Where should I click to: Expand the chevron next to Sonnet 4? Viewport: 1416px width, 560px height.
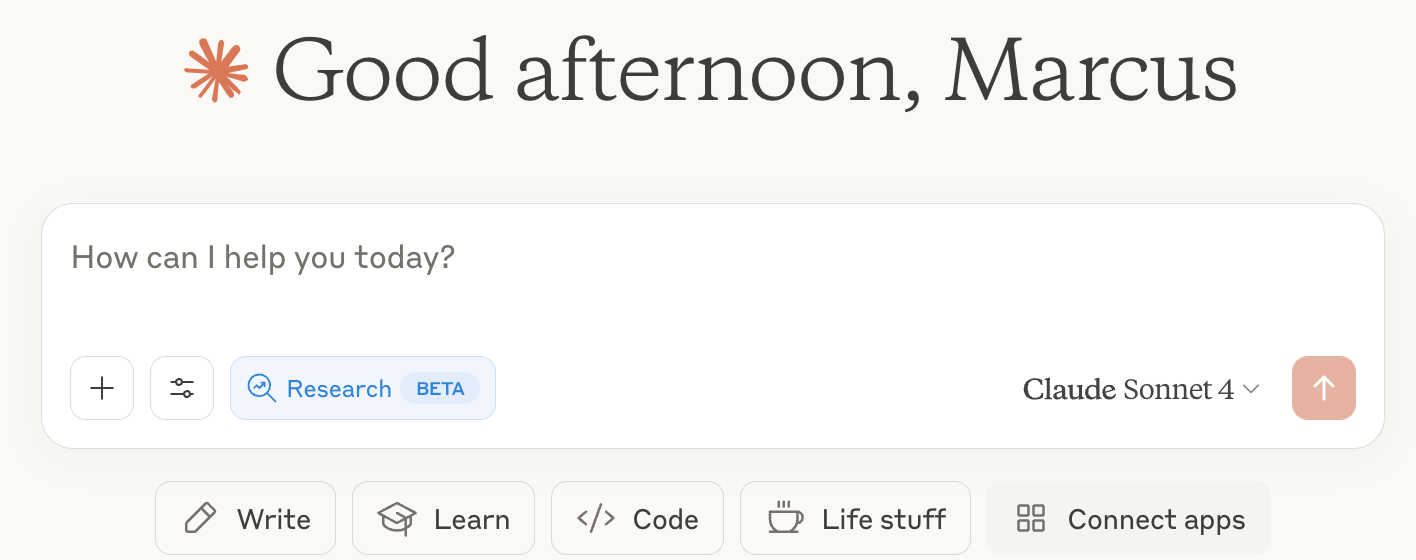tap(1251, 389)
